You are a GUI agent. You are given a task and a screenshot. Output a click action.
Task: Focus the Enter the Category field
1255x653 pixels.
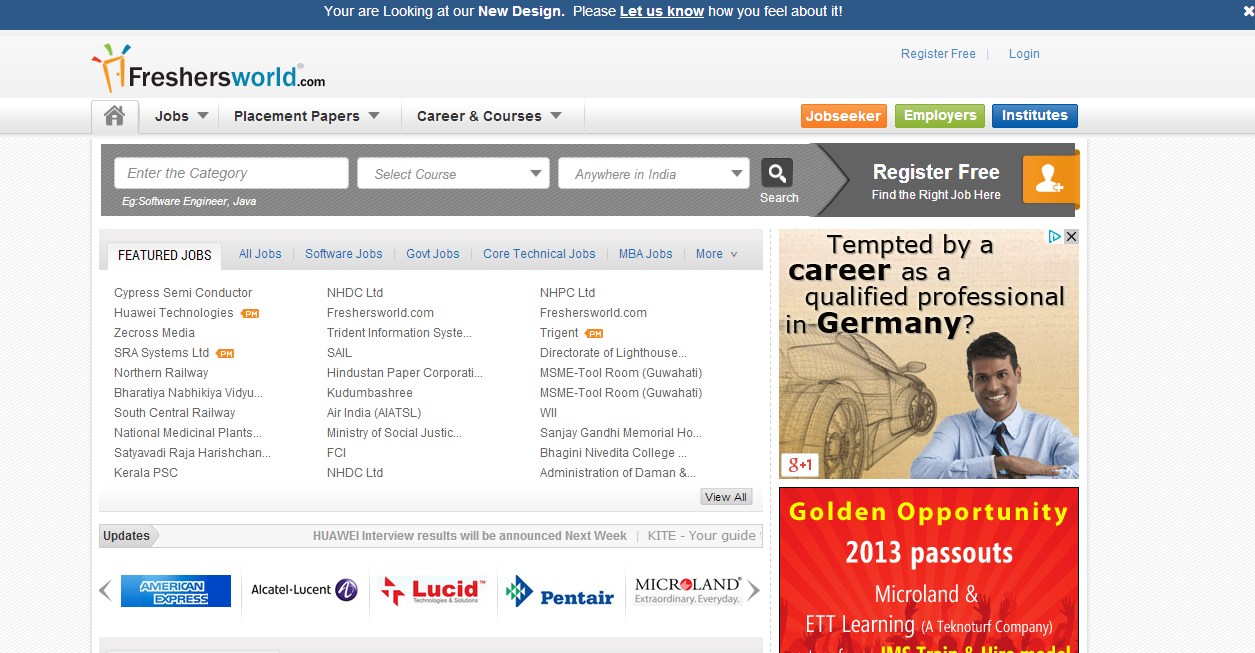[231, 173]
